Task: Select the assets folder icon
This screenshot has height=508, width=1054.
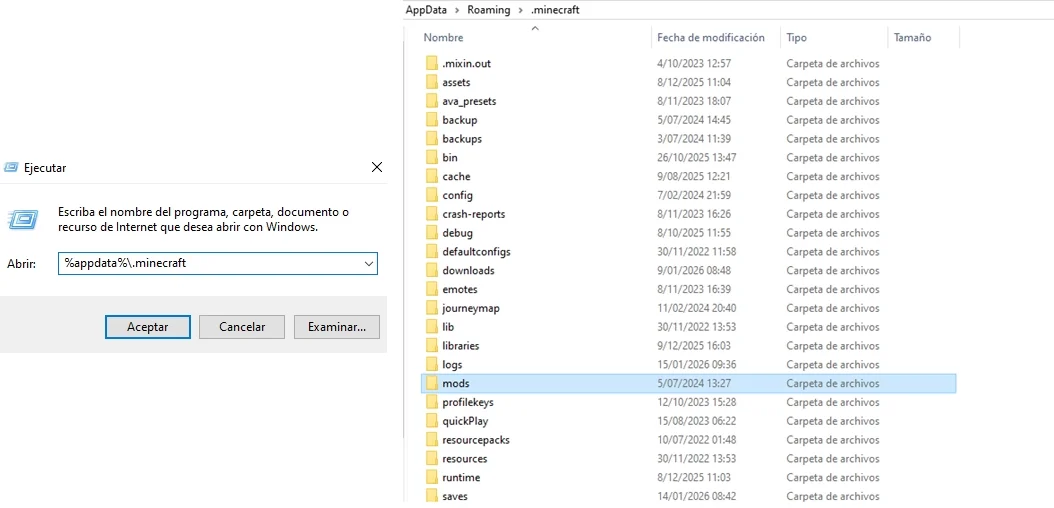Action: click(432, 82)
